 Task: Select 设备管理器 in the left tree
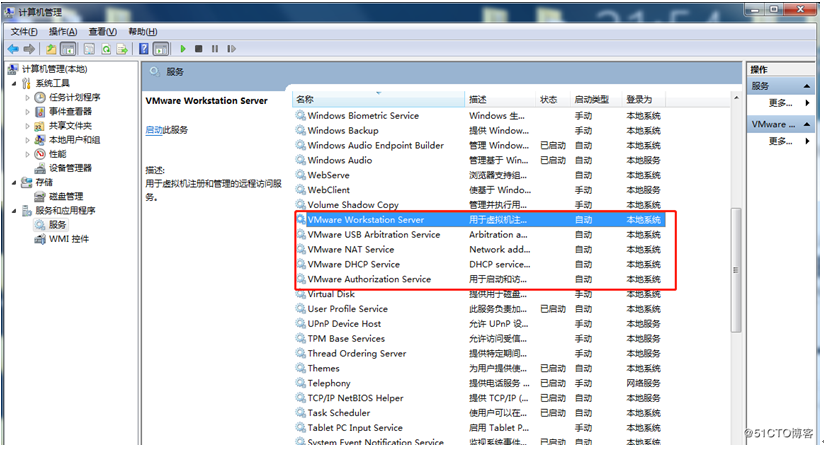coord(70,168)
